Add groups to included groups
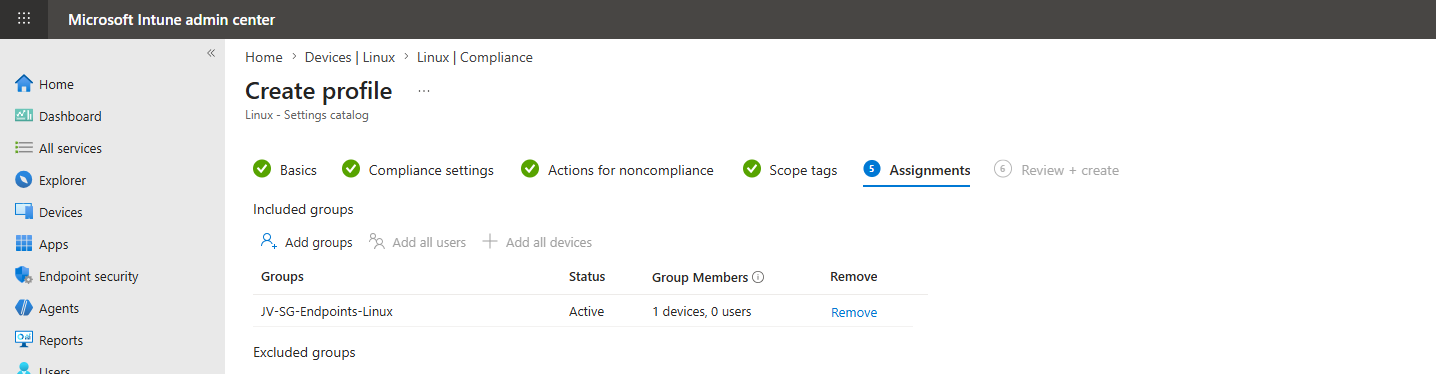 (307, 242)
